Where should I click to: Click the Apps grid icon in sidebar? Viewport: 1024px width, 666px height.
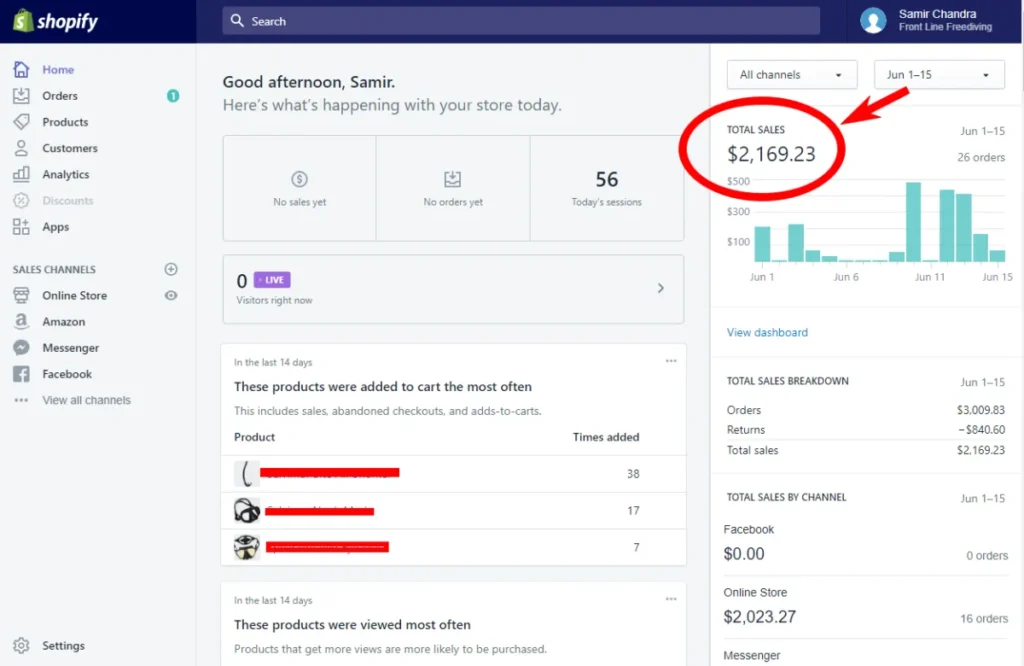pyautogui.click(x=21, y=227)
